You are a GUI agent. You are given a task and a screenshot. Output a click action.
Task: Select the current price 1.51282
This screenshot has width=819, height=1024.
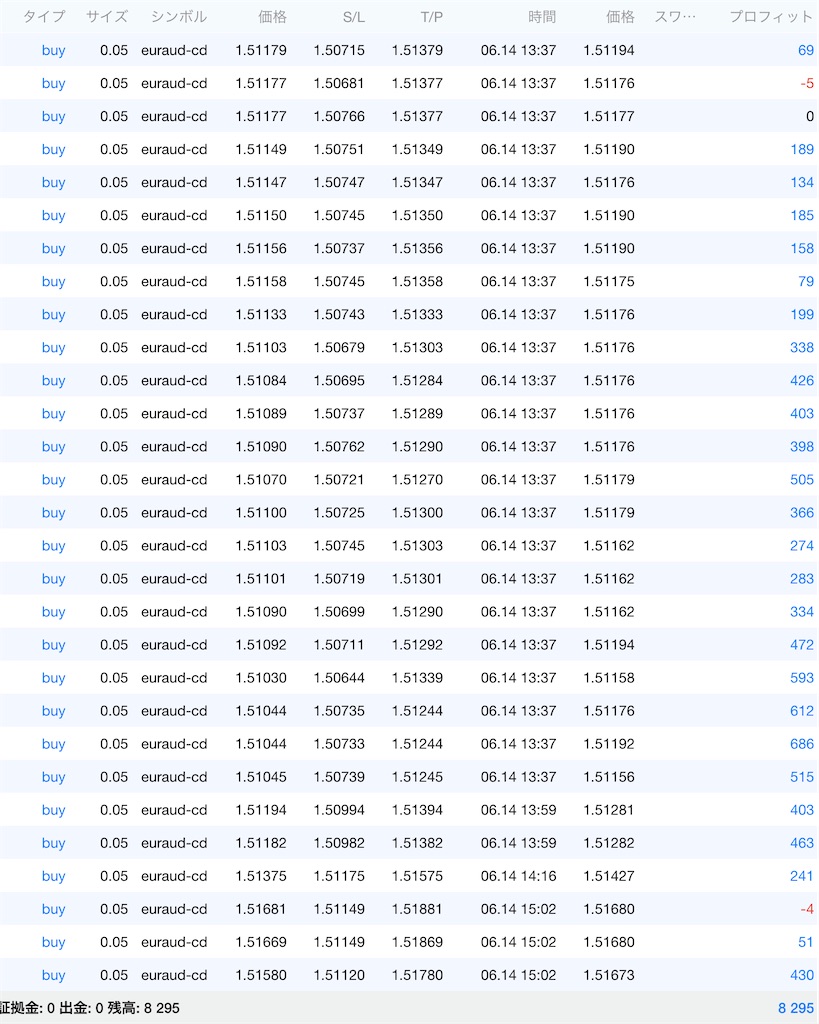pyautogui.click(x=609, y=843)
